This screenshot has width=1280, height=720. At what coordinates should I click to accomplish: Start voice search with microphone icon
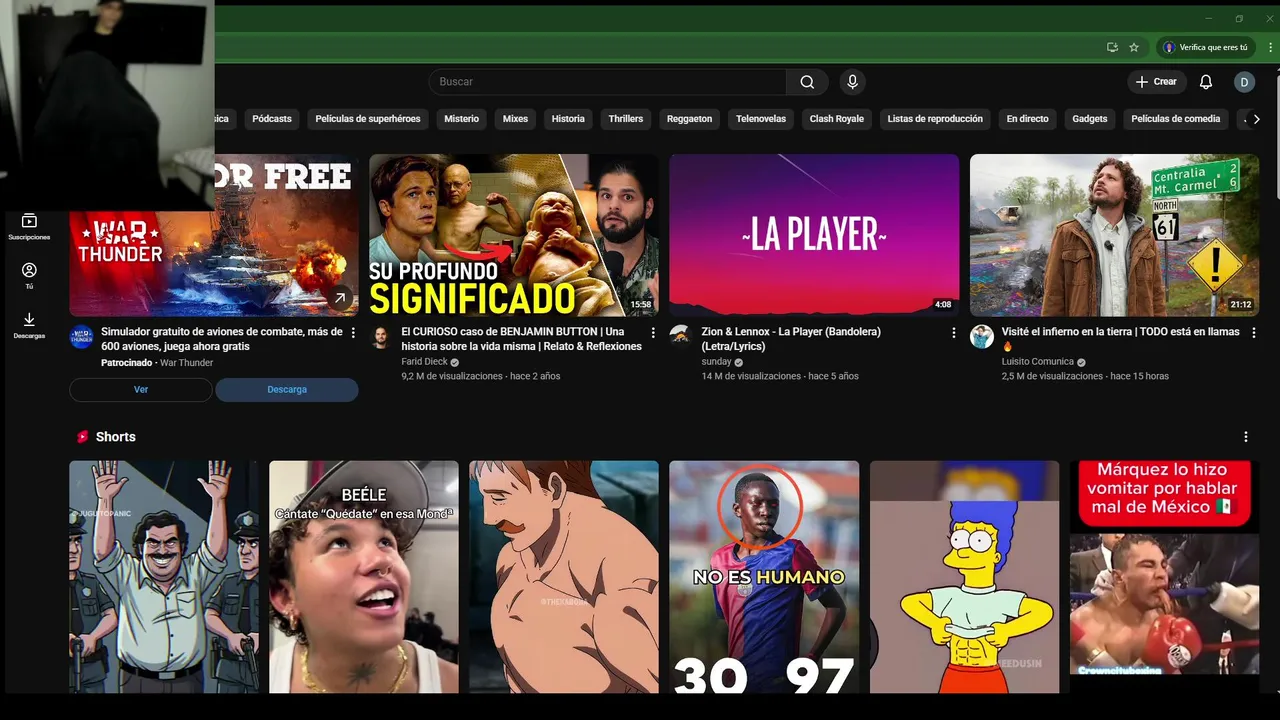pyautogui.click(x=852, y=82)
